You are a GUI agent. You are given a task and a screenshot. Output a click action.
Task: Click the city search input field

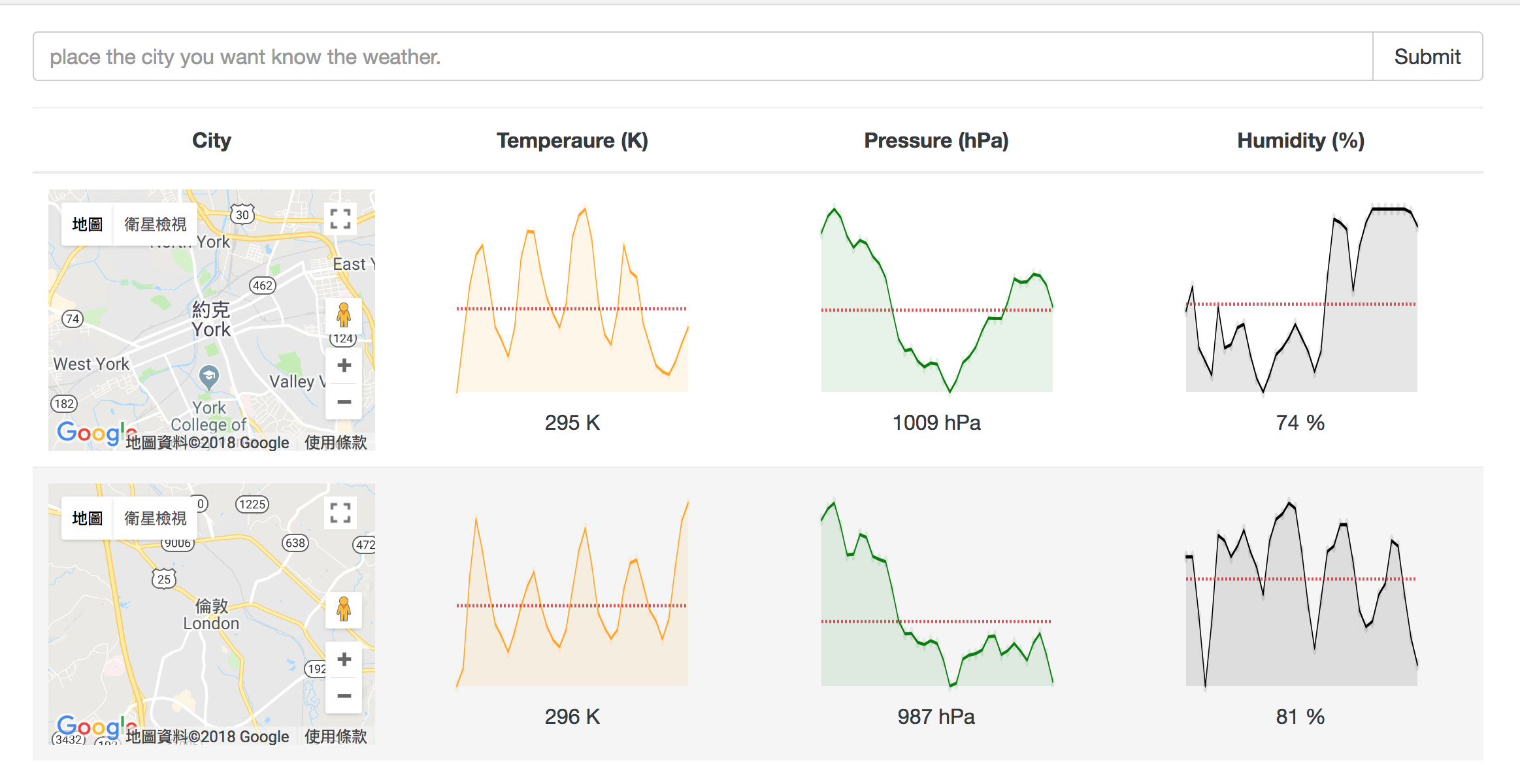[703, 57]
